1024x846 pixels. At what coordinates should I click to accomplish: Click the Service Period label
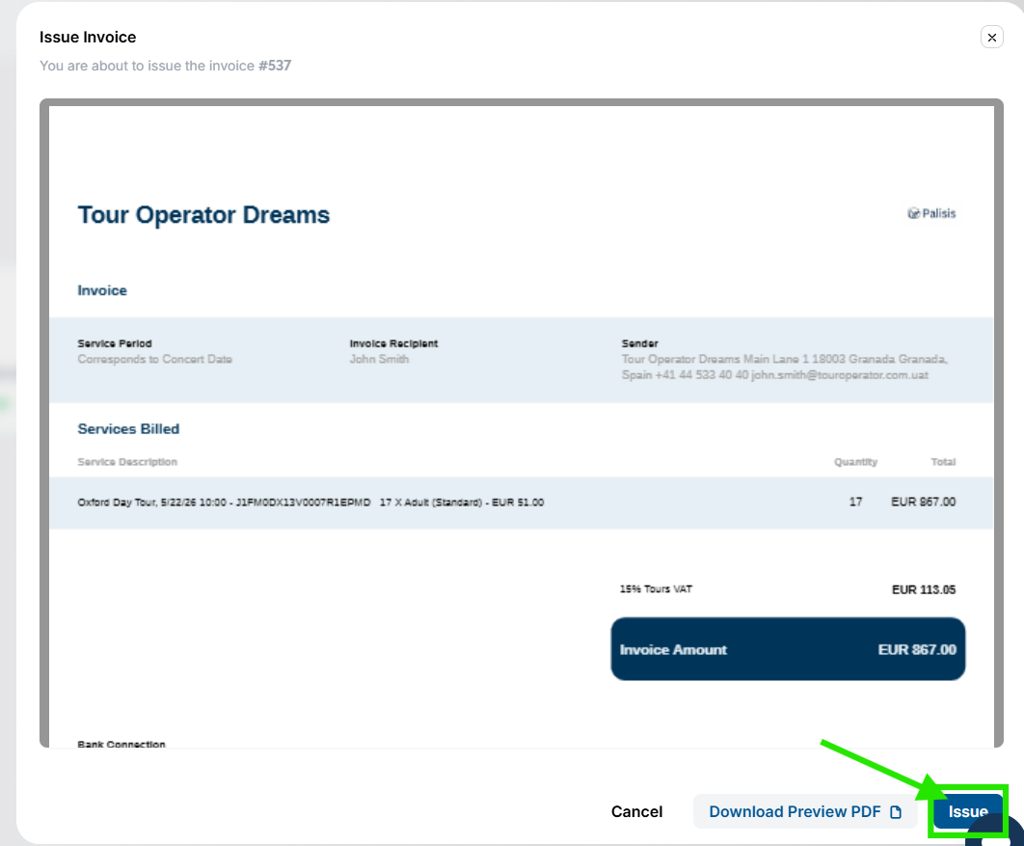(115, 344)
